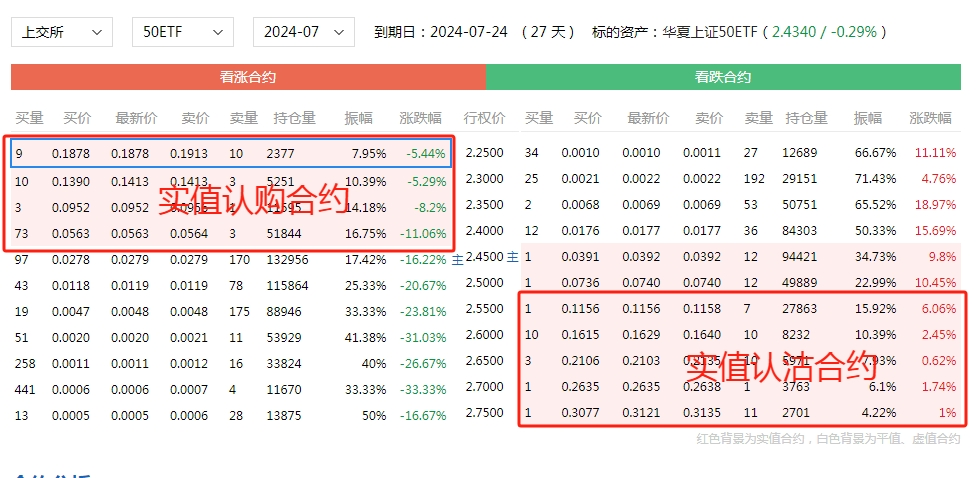The height and width of the screenshot is (478, 978).
Task: Click strike price 2.4000
Action: tap(484, 230)
